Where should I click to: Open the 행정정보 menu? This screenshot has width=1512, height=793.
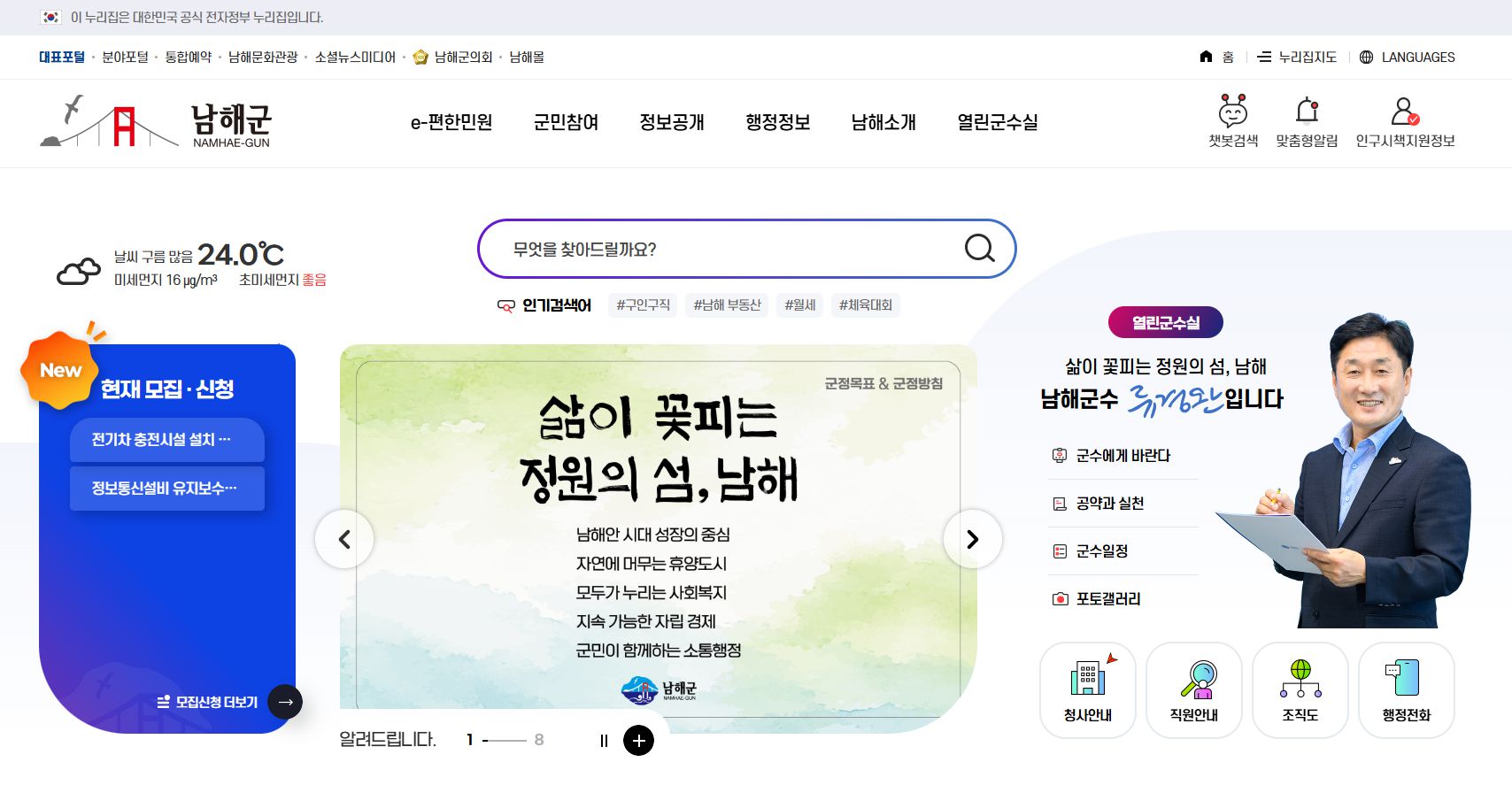[778, 122]
